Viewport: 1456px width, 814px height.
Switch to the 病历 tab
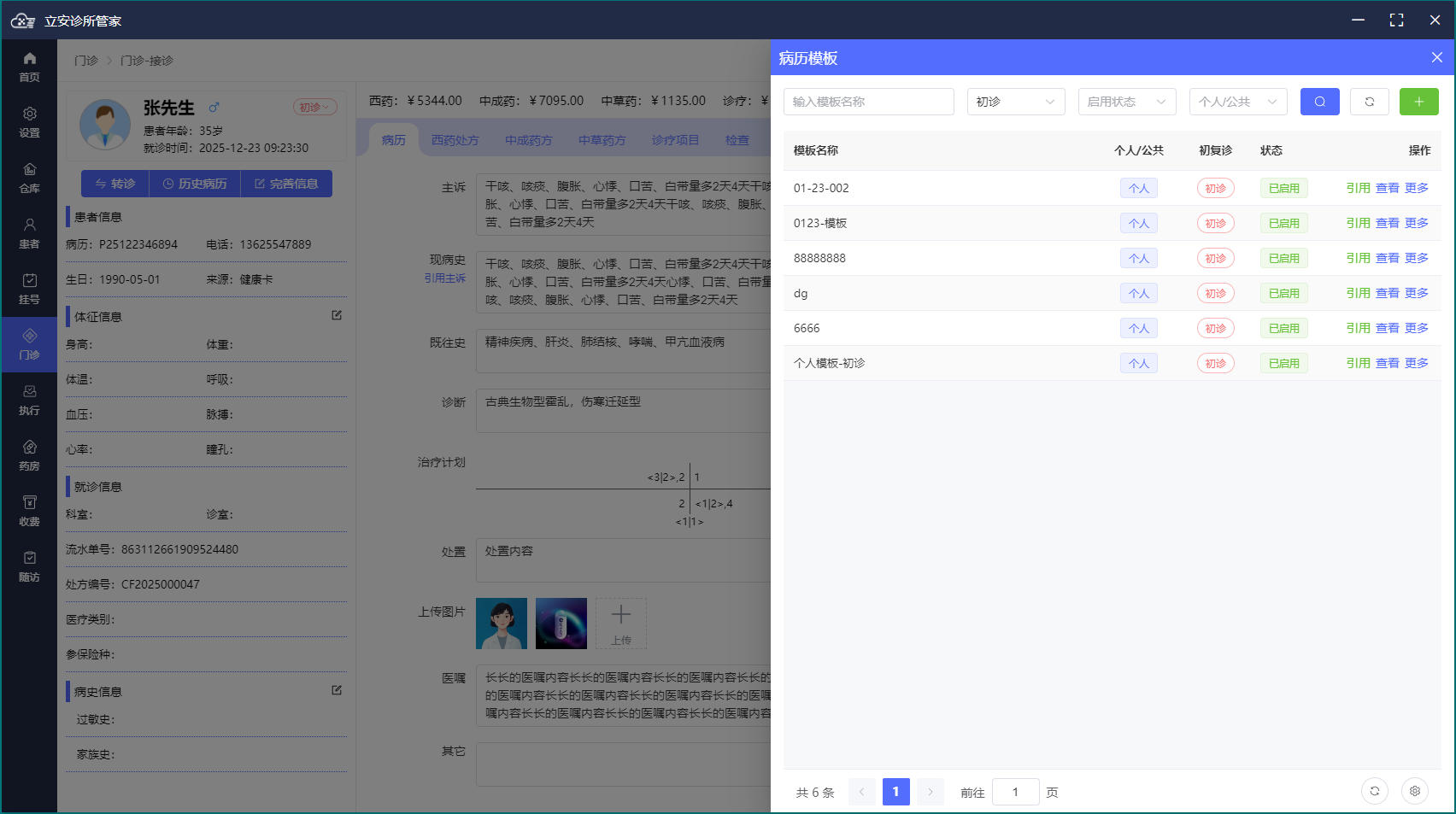click(394, 140)
